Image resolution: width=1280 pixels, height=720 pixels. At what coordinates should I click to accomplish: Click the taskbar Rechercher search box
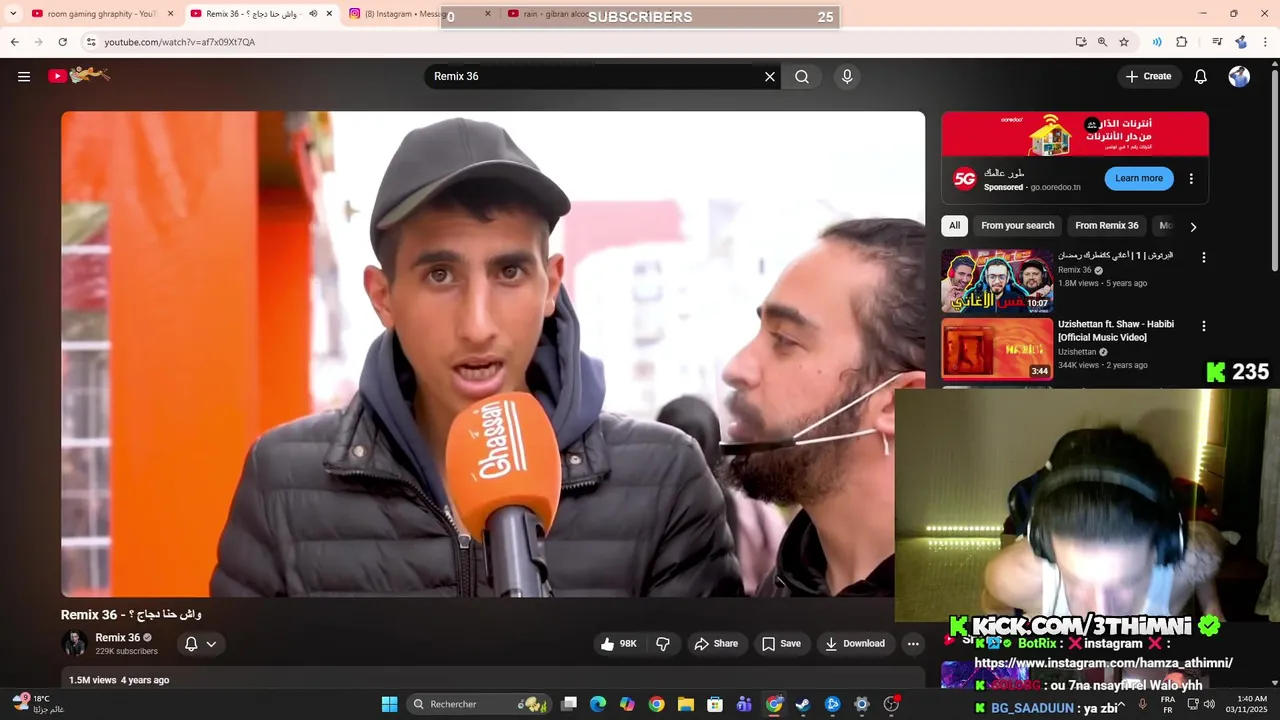(x=479, y=704)
